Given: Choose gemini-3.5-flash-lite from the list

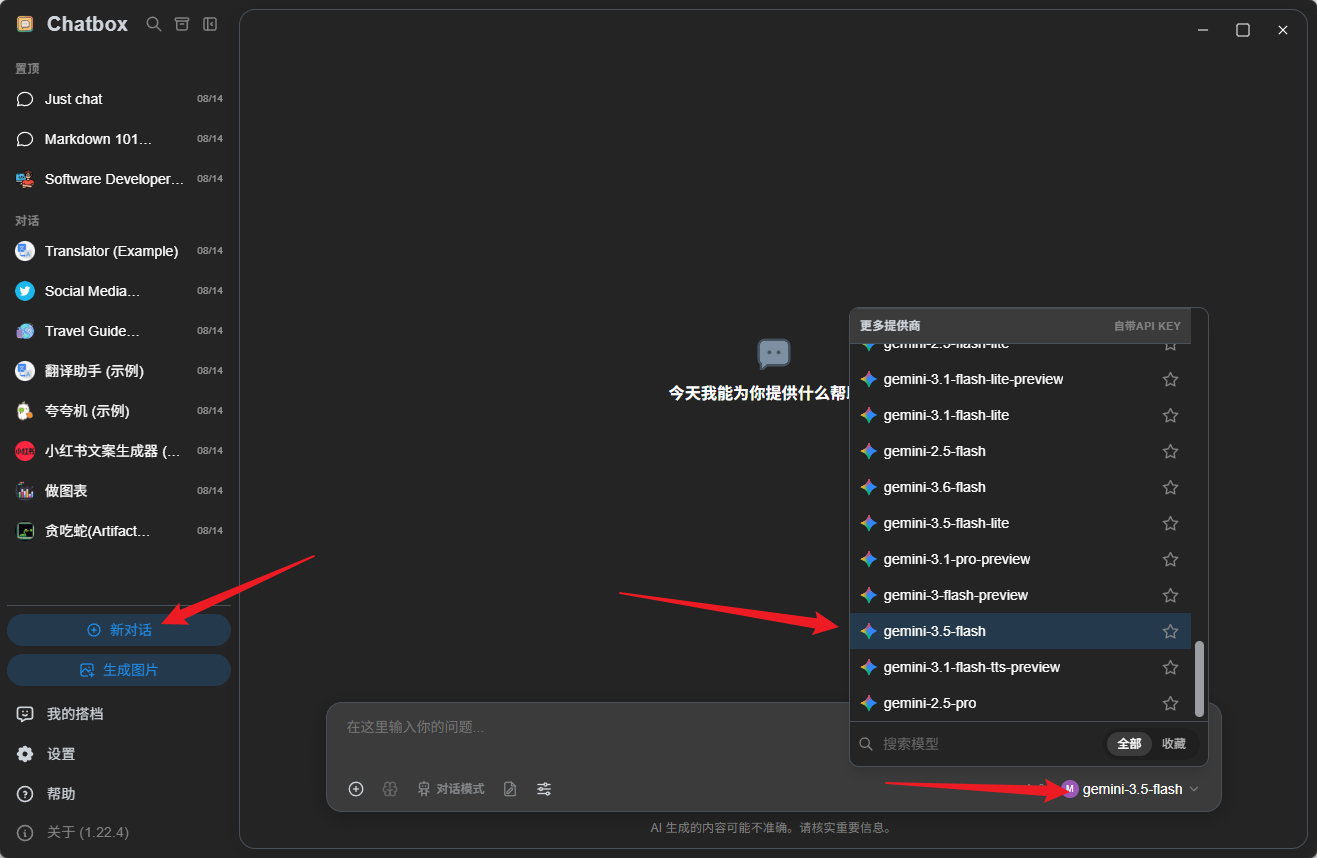Looking at the screenshot, I should click(x=1020, y=523).
